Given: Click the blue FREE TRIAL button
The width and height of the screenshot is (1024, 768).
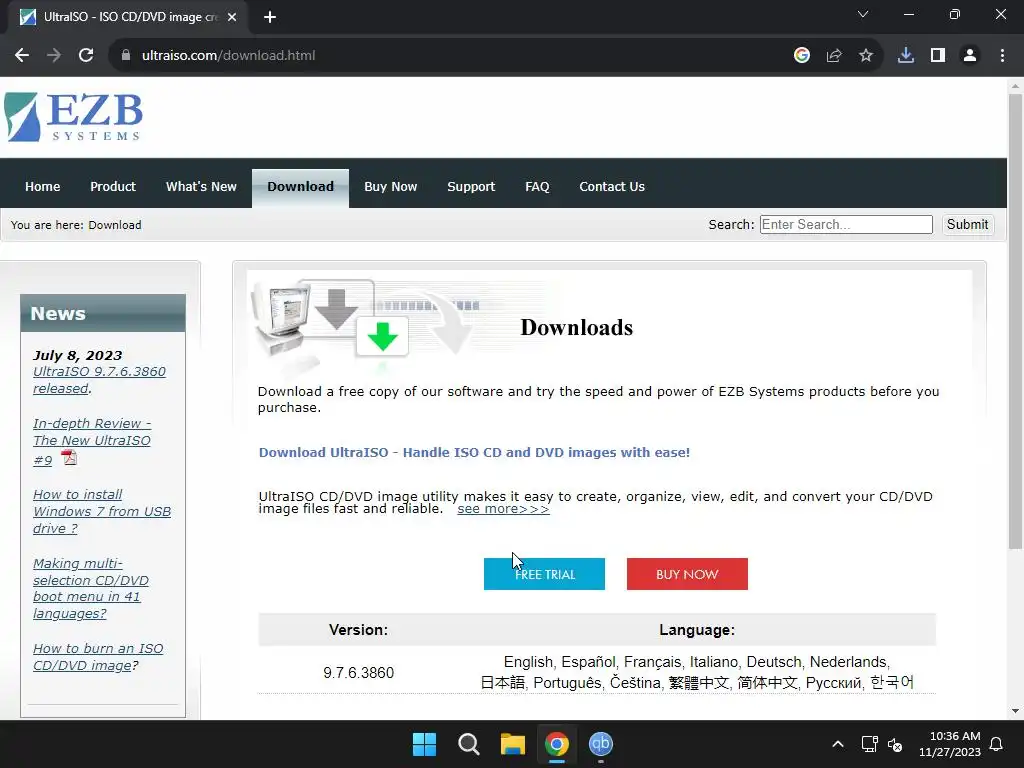Looking at the screenshot, I should point(544,574).
